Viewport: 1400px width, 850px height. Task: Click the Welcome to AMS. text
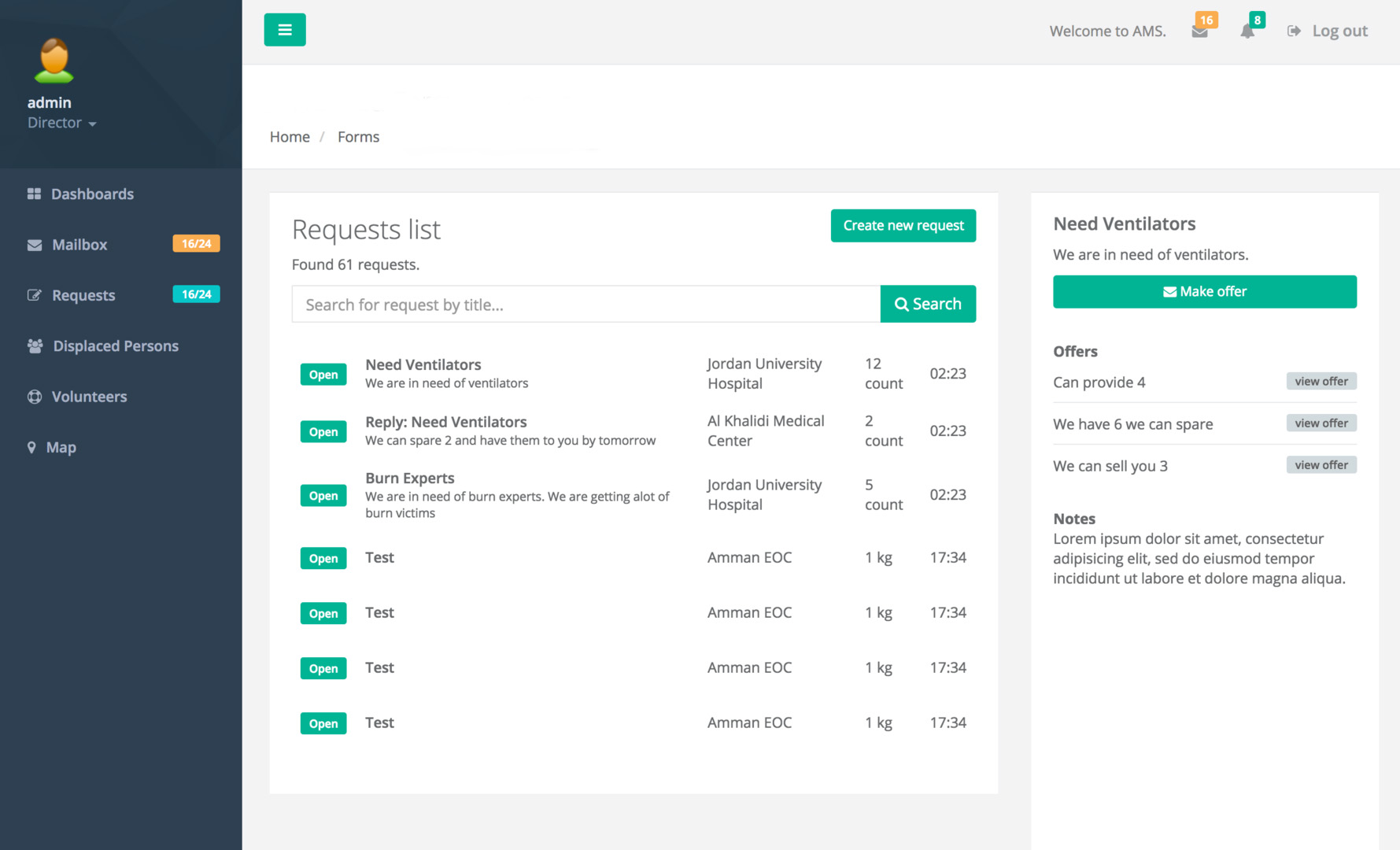click(1108, 31)
